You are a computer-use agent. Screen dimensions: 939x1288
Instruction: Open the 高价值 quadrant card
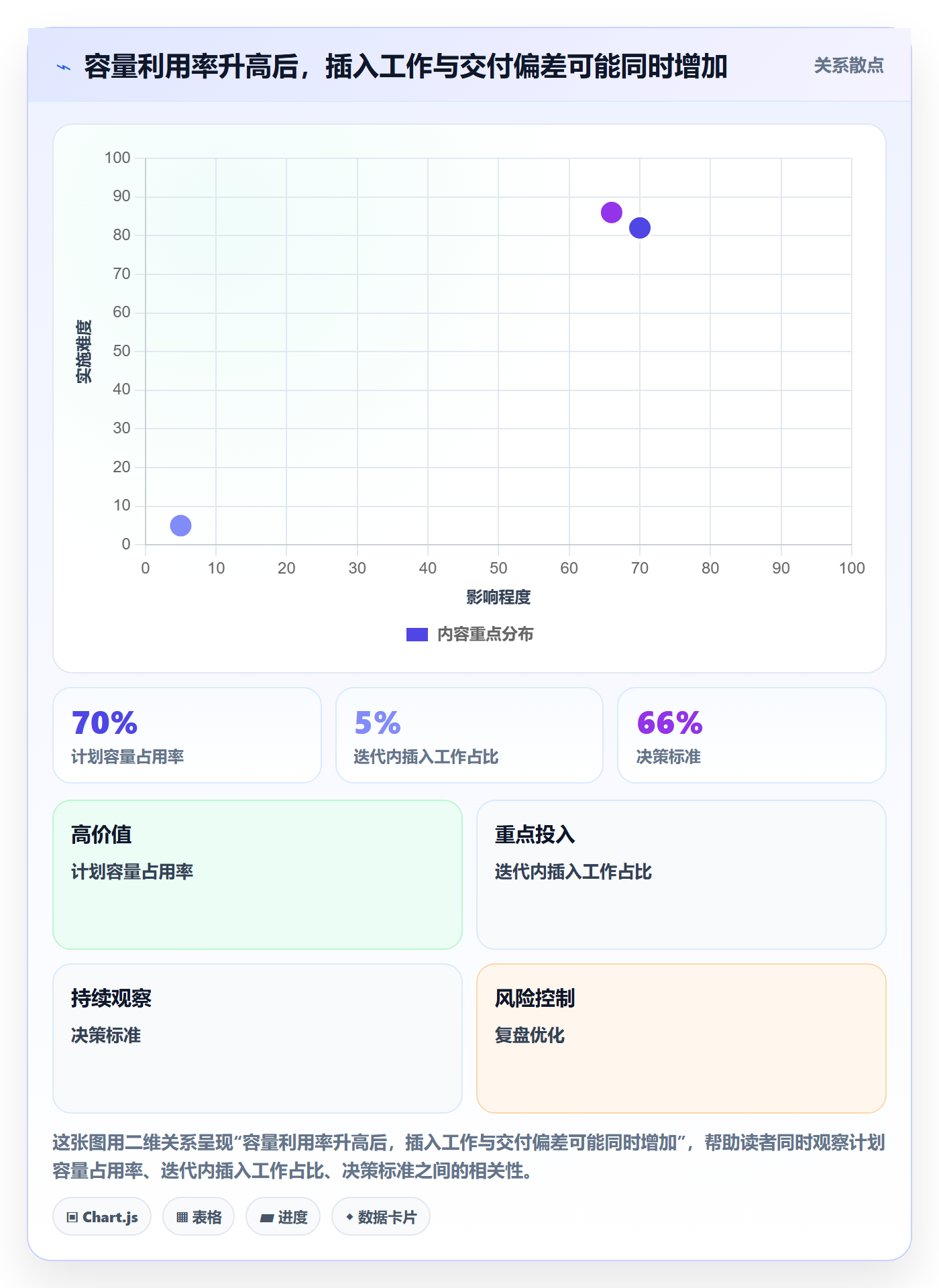(x=258, y=875)
